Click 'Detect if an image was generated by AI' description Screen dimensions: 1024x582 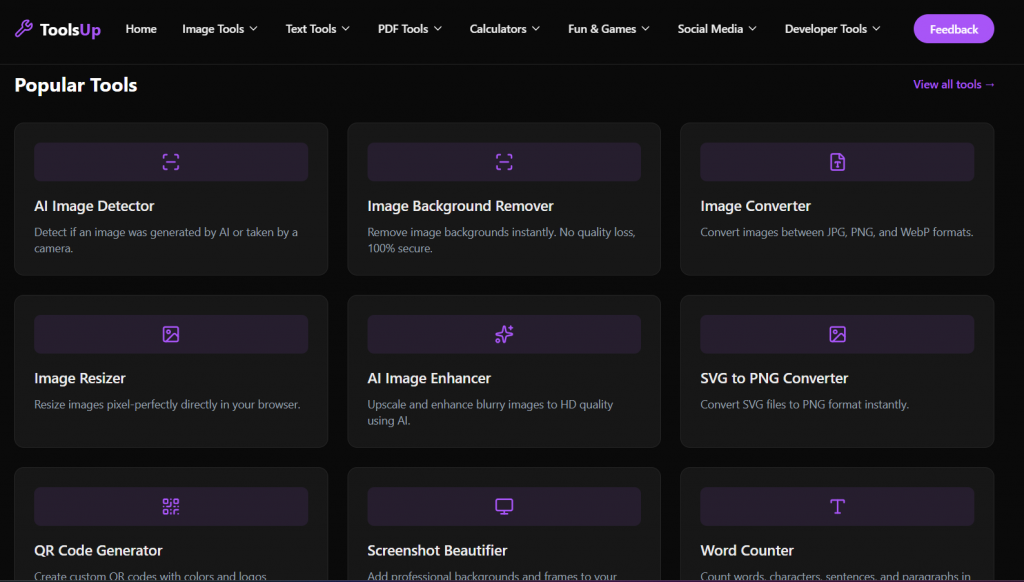[166, 240]
